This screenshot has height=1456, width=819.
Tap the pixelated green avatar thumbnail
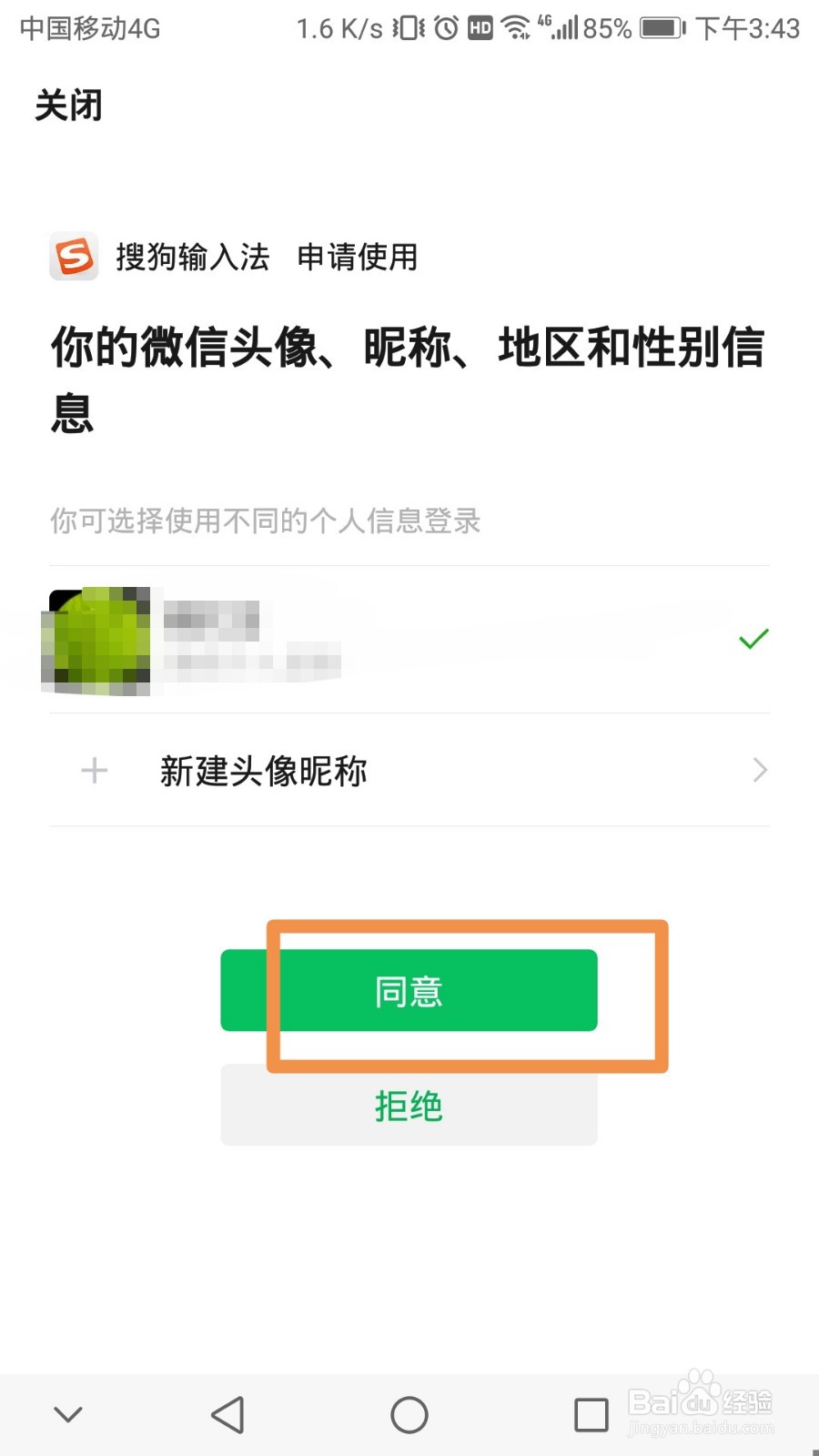pyautogui.click(x=97, y=642)
